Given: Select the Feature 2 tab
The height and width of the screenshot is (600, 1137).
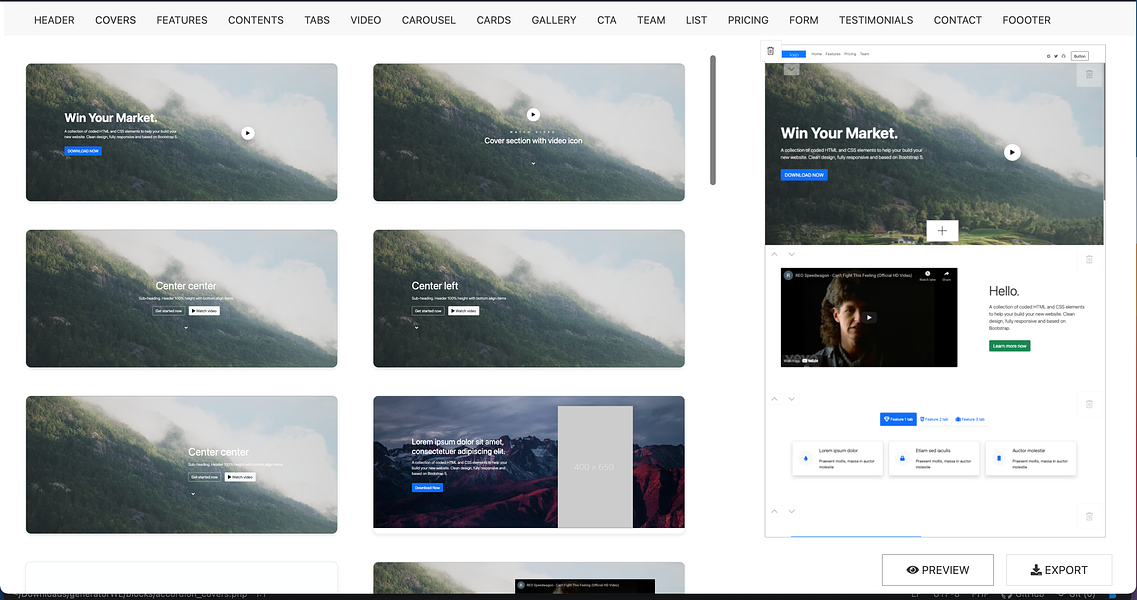Looking at the screenshot, I should (934, 419).
